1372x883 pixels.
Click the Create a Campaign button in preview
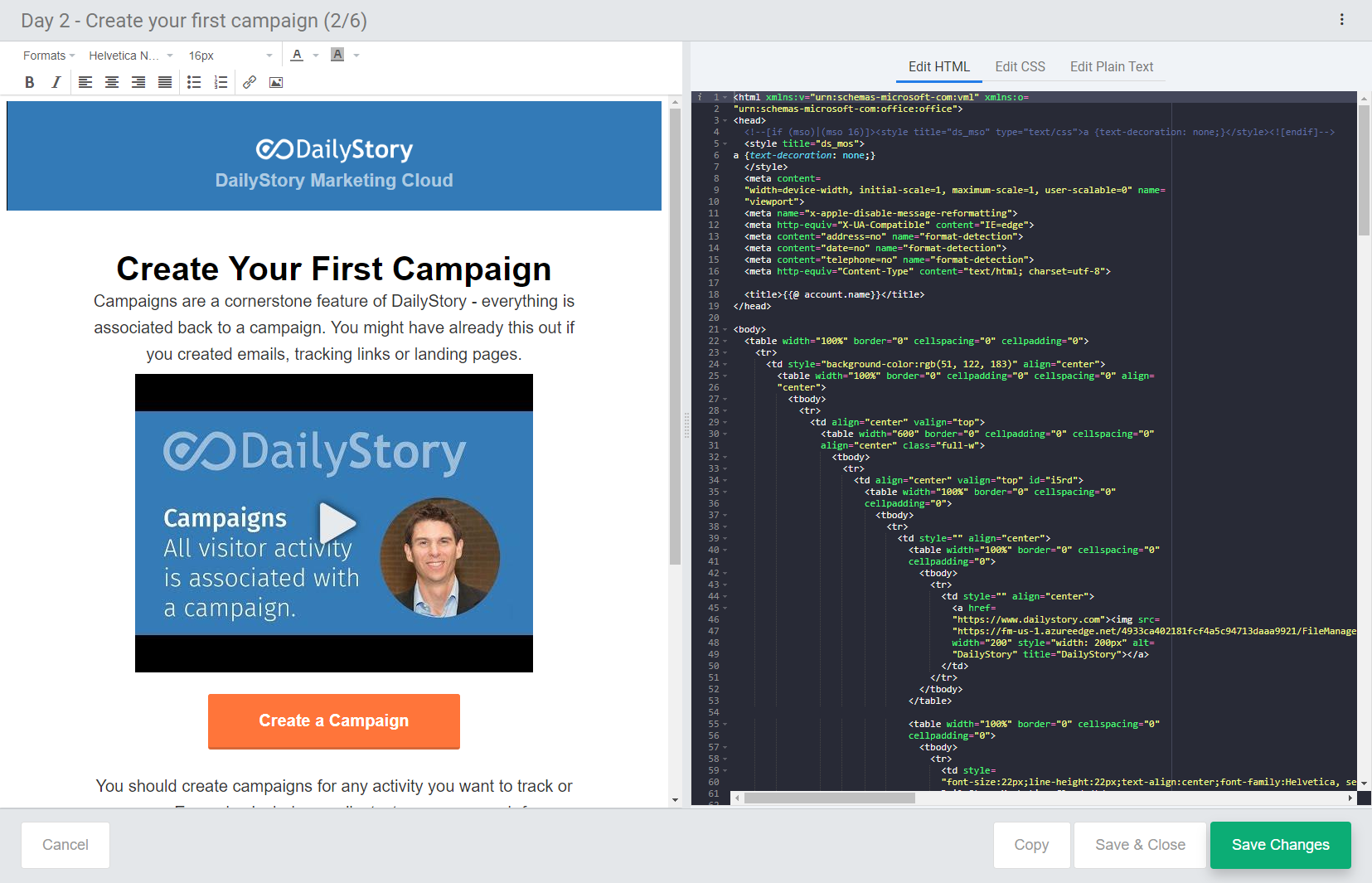334,720
